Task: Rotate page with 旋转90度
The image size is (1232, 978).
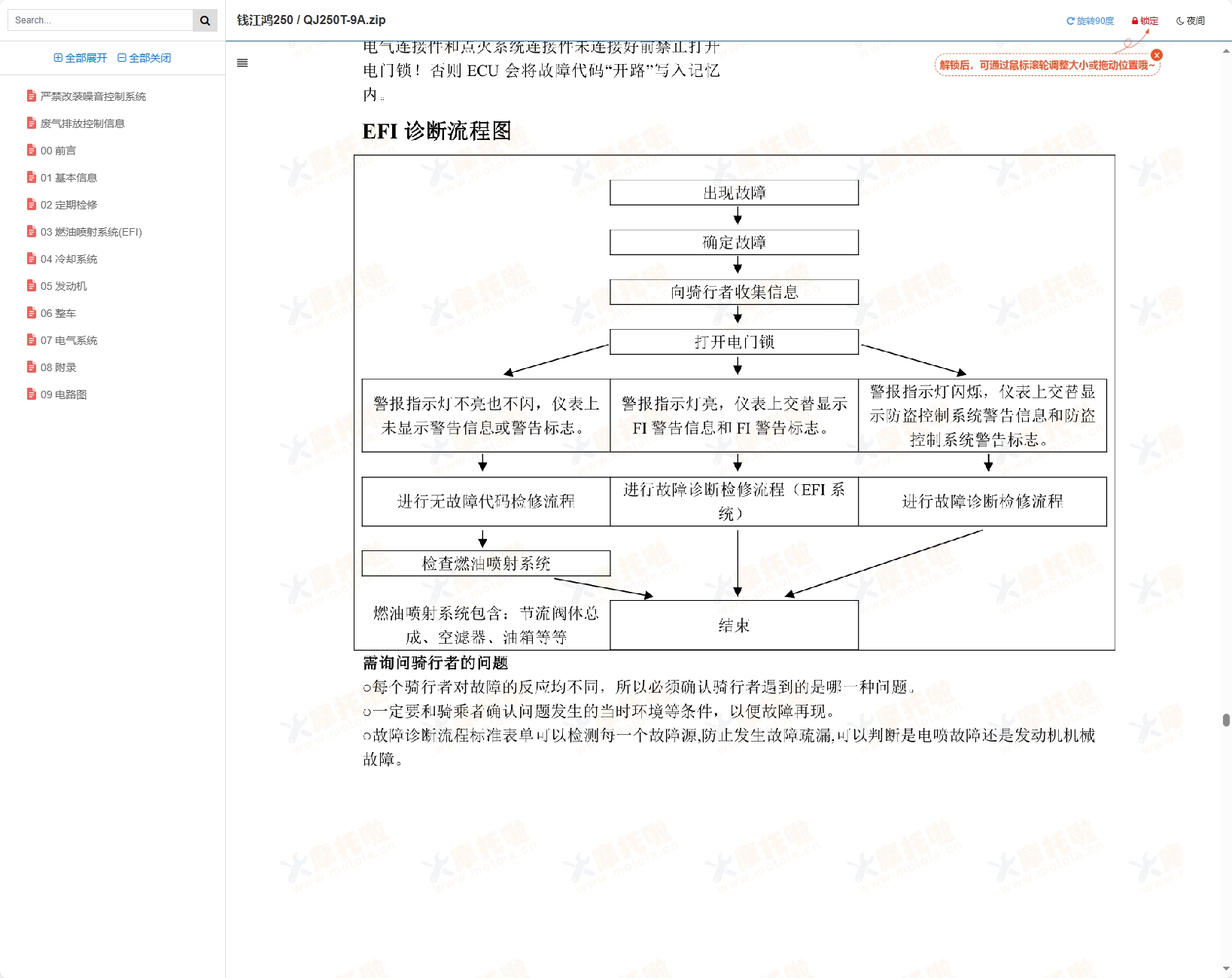Action: point(1090,21)
